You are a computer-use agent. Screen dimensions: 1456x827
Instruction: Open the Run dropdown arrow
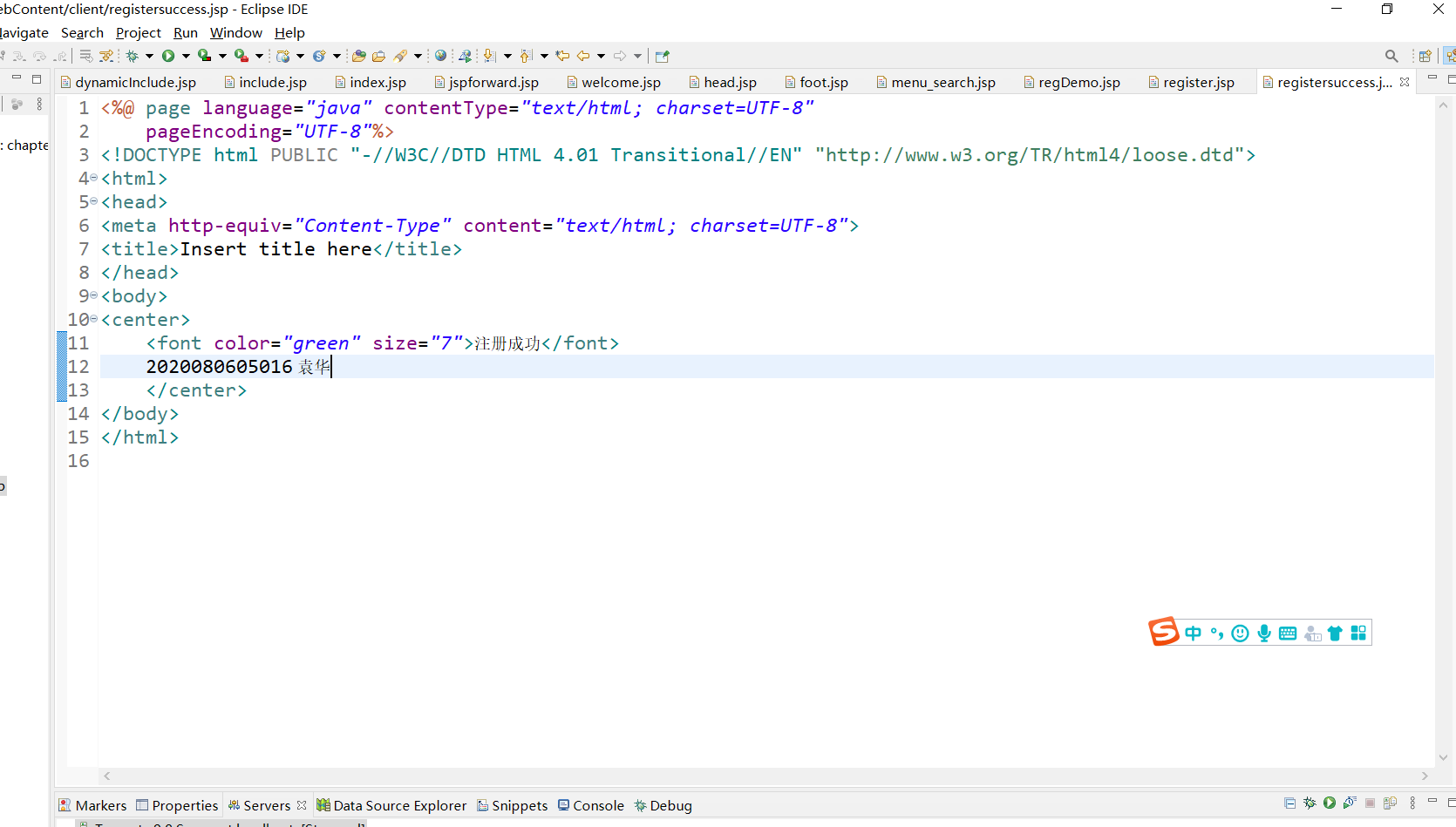click(x=186, y=56)
